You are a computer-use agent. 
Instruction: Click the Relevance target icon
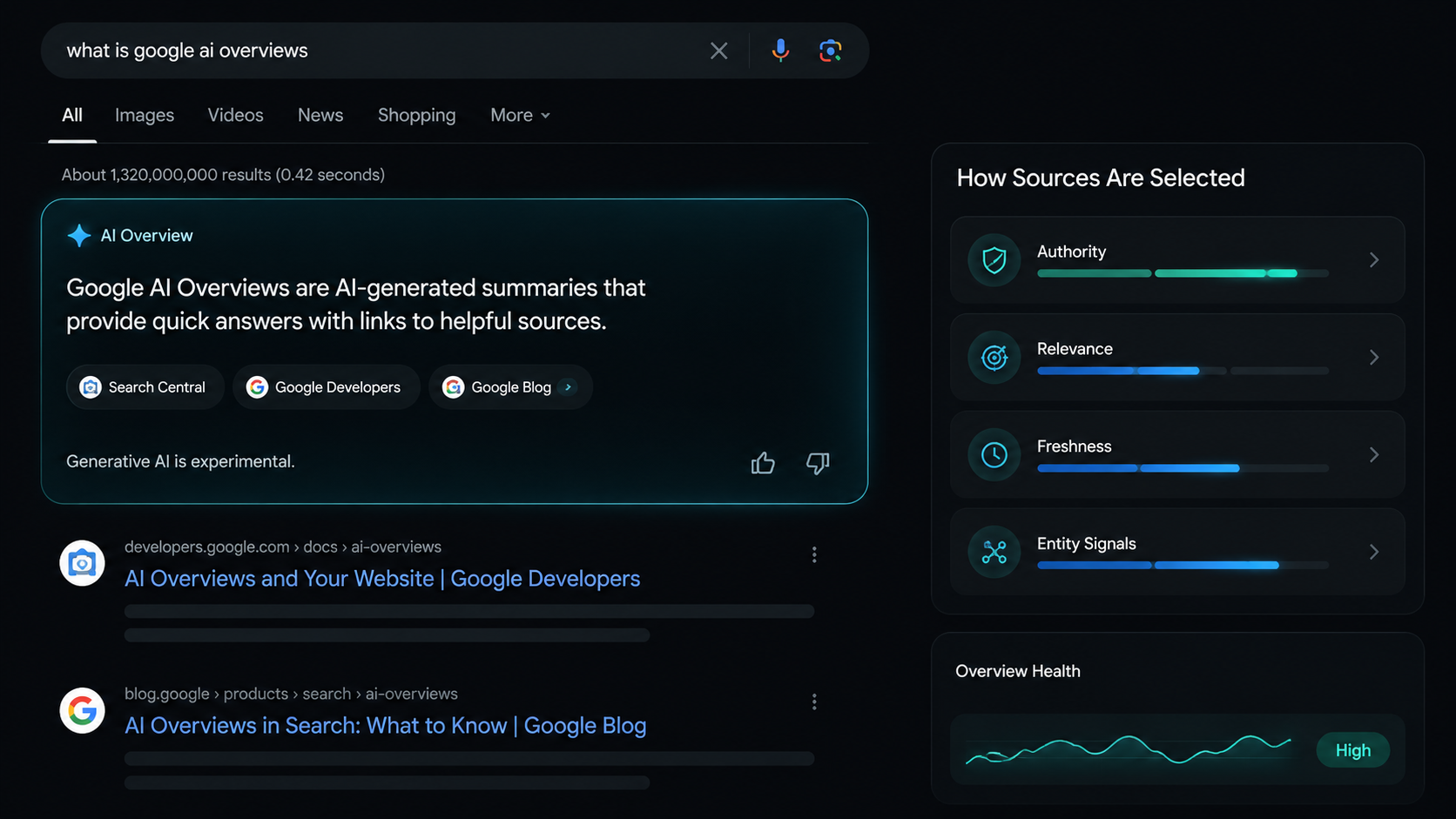tap(994, 357)
